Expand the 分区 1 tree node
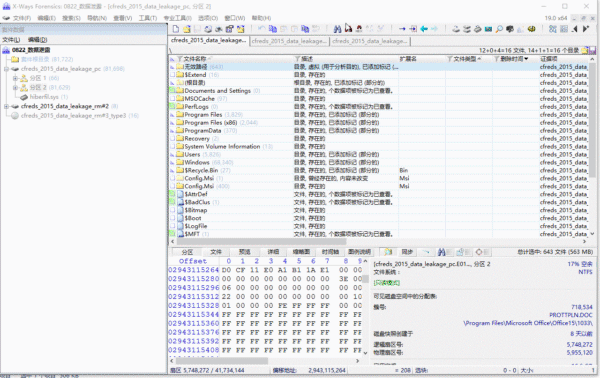The width and height of the screenshot is (600, 378). click(x=15, y=78)
